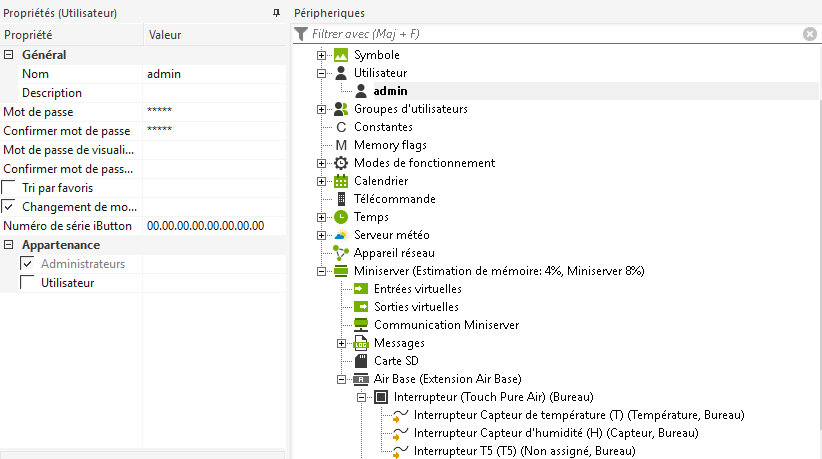Select Télécommande in the tree
822x459 pixels.
click(x=395, y=199)
